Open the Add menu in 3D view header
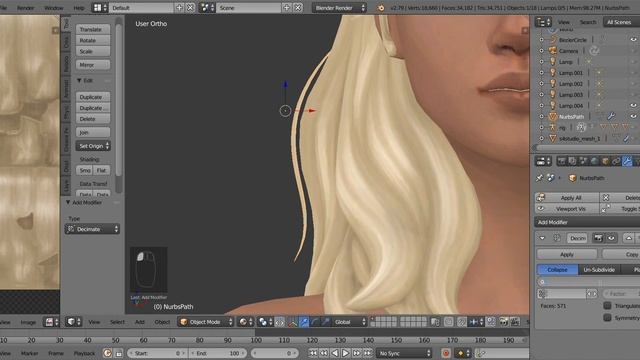 140,322
